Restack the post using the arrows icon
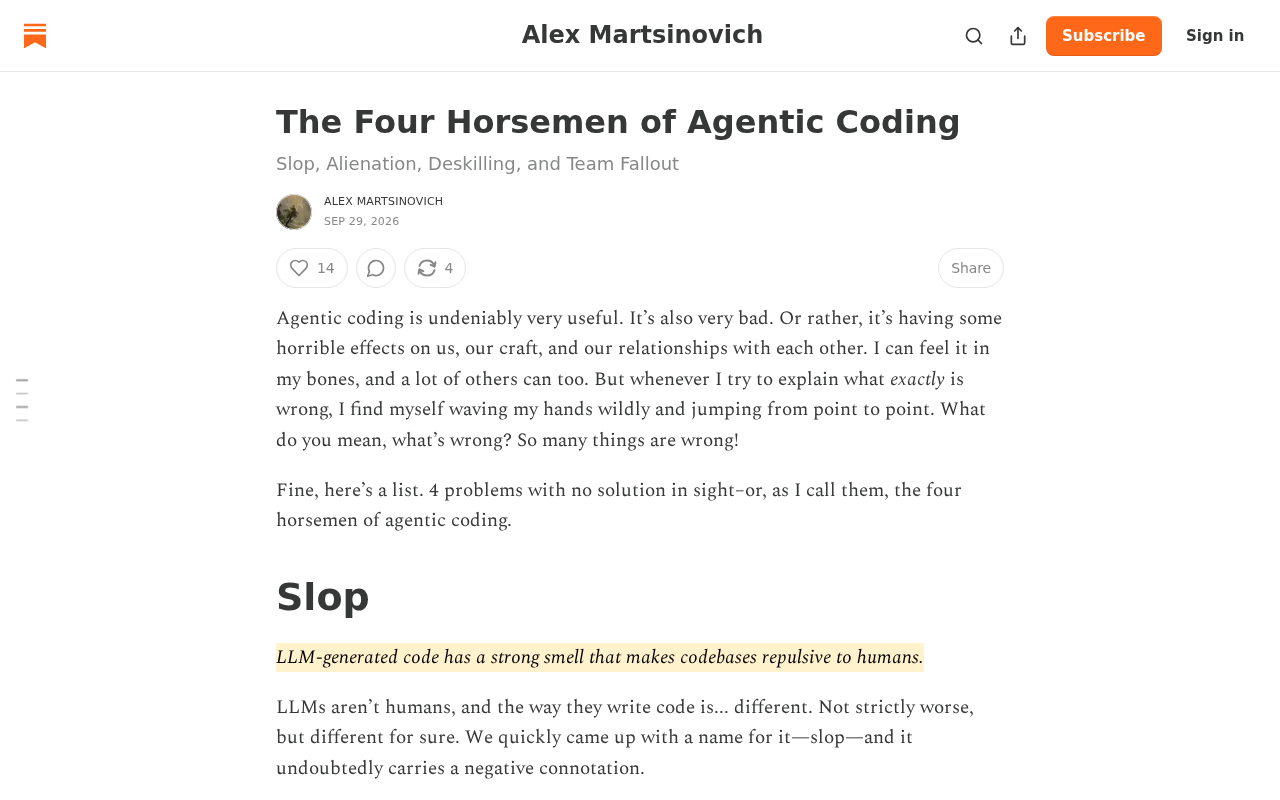This screenshot has height=800, width=1280. (x=427, y=268)
